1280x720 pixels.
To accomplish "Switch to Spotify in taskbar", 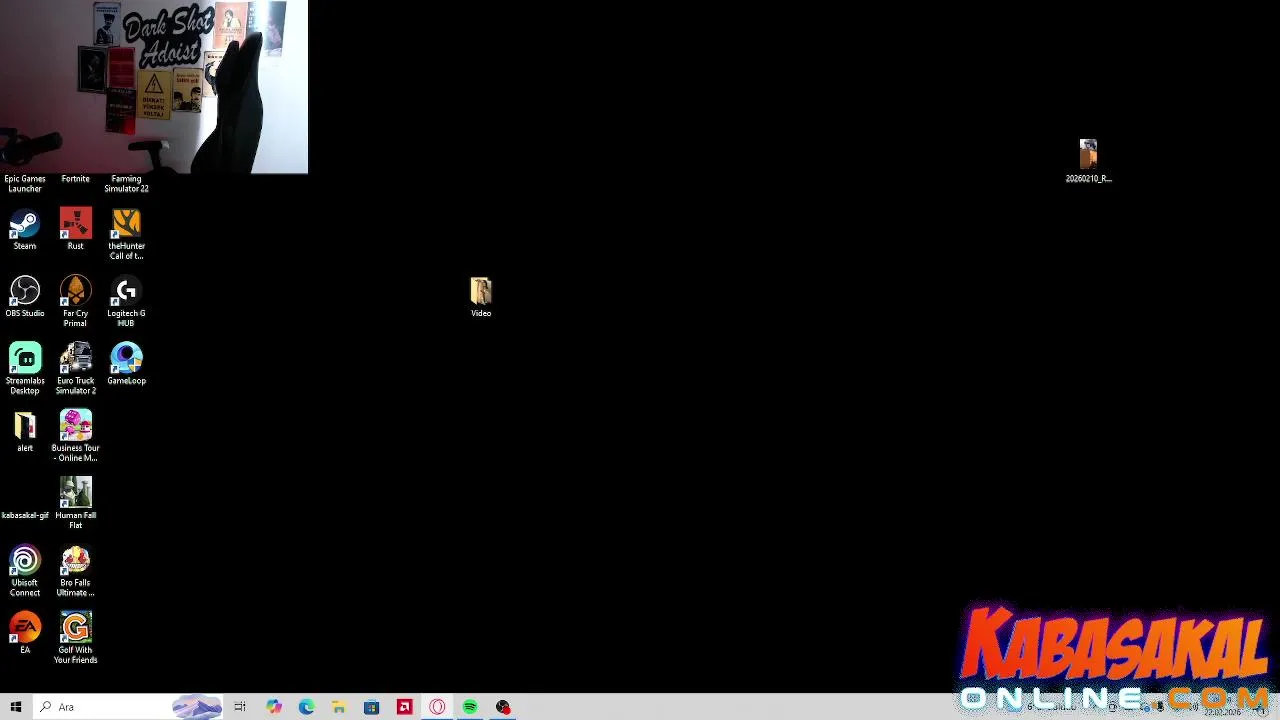I will click(470, 707).
